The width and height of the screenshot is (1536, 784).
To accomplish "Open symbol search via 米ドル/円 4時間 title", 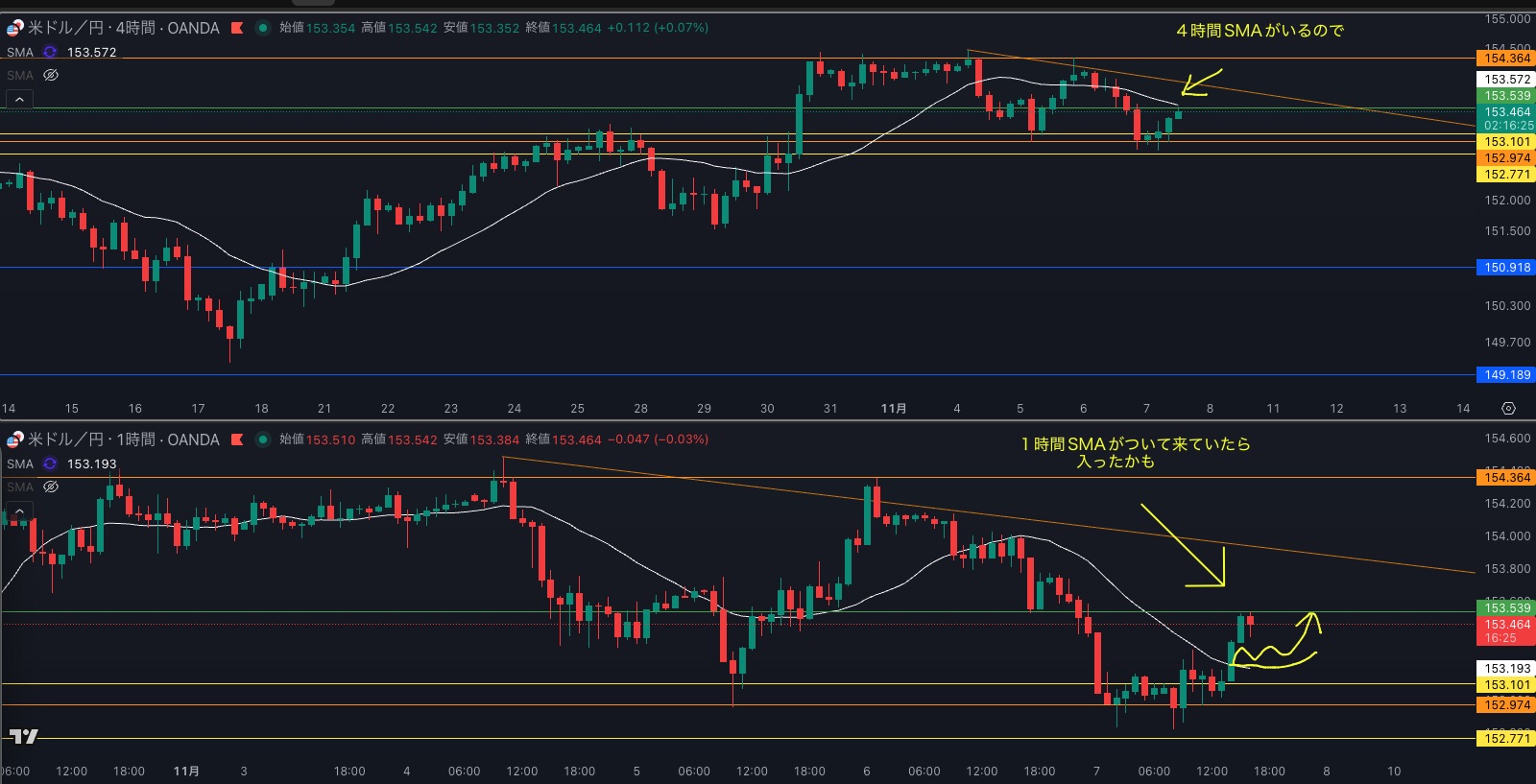I will [123, 28].
